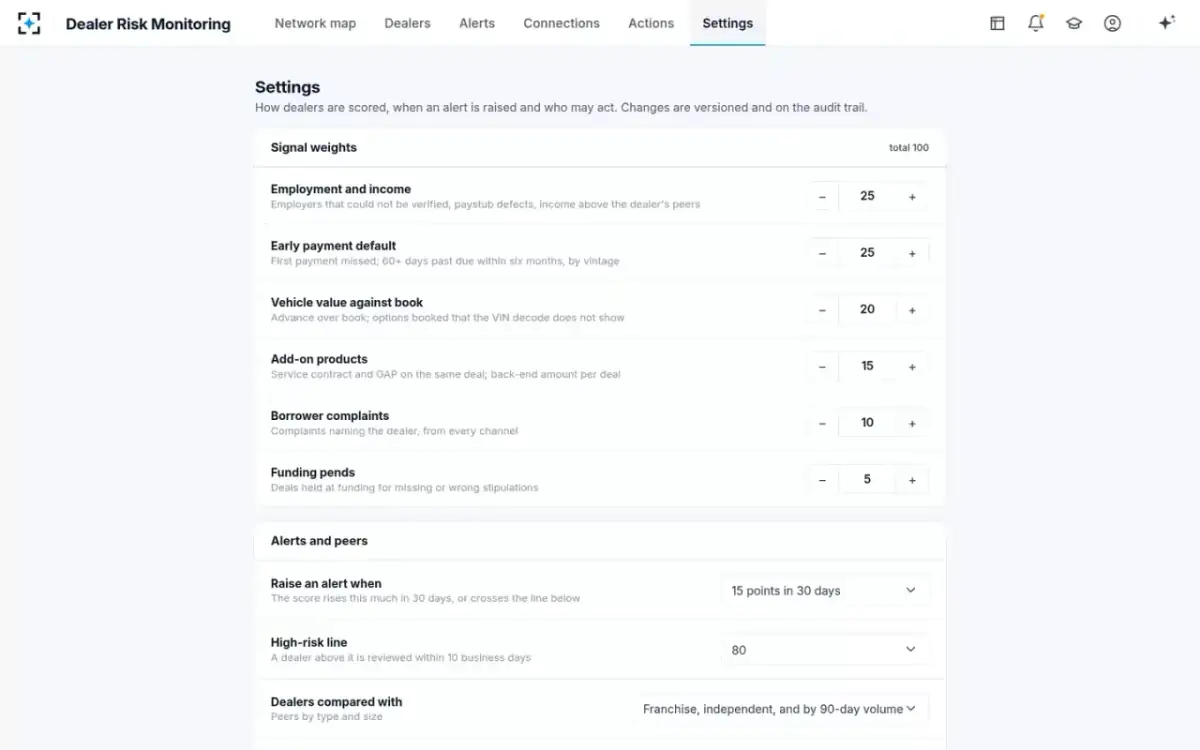Click Funding pends value field 5
This screenshot has width=1200, height=750.
[867, 480]
